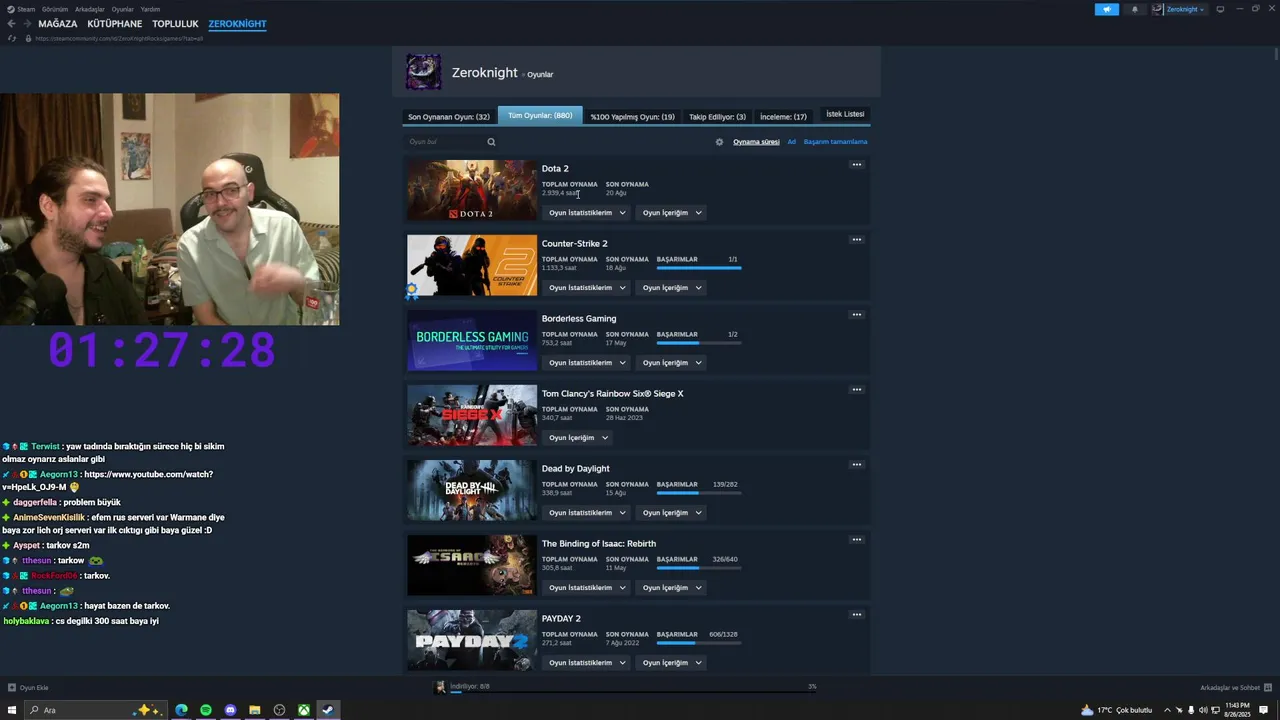
Task: Expand Borderless Gaming Oyun İstatistiklerim dropdown
Action: pyautogui.click(x=588, y=363)
